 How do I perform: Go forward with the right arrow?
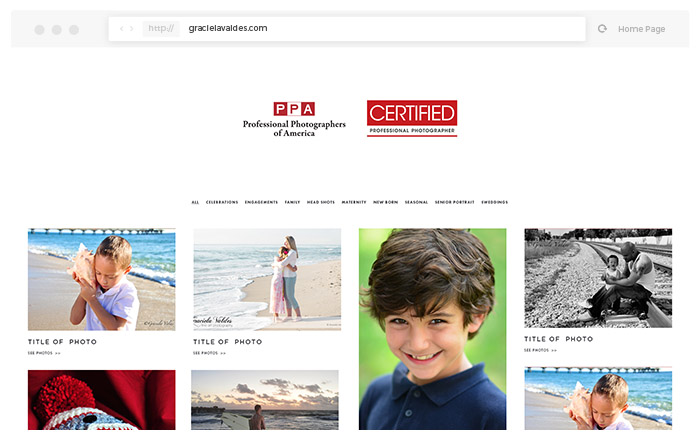click(131, 29)
